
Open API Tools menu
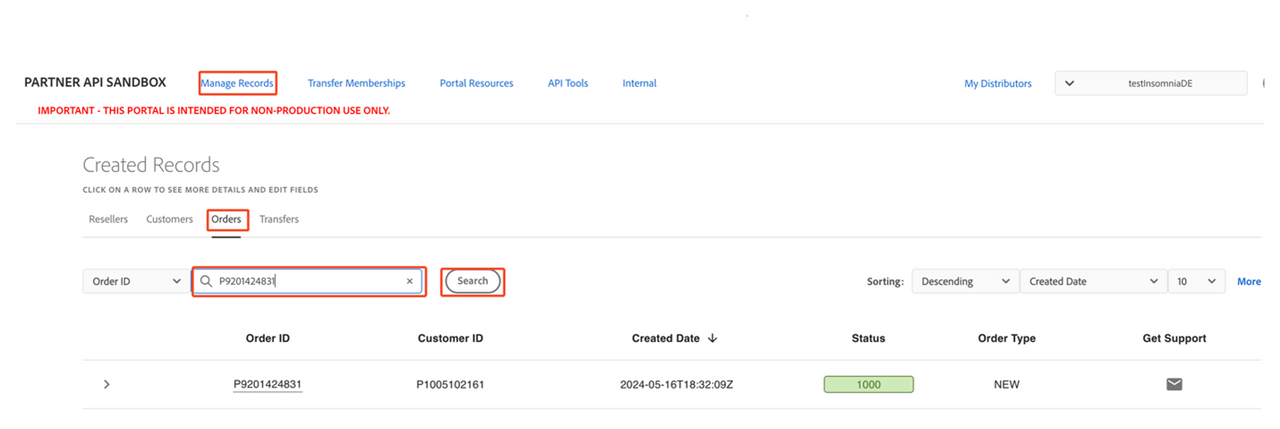(x=568, y=84)
